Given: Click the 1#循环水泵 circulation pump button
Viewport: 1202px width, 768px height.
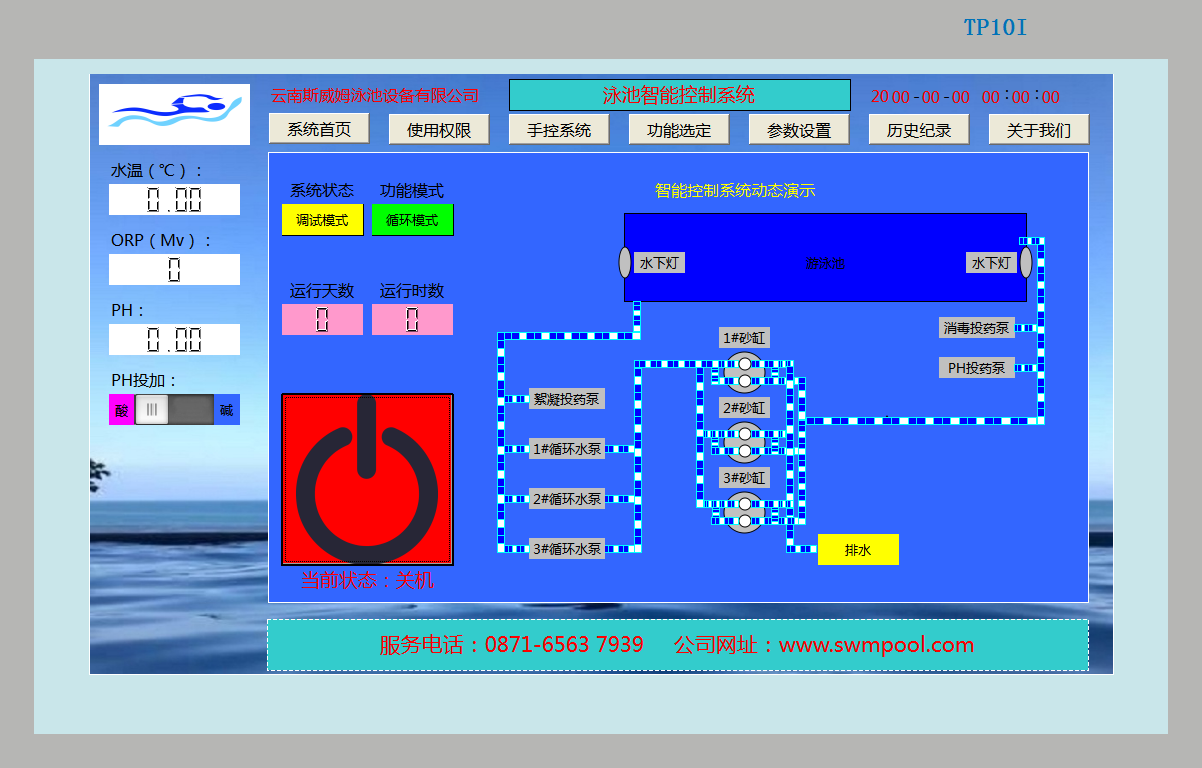Looking at the screenshot, I should pos(567,449).
